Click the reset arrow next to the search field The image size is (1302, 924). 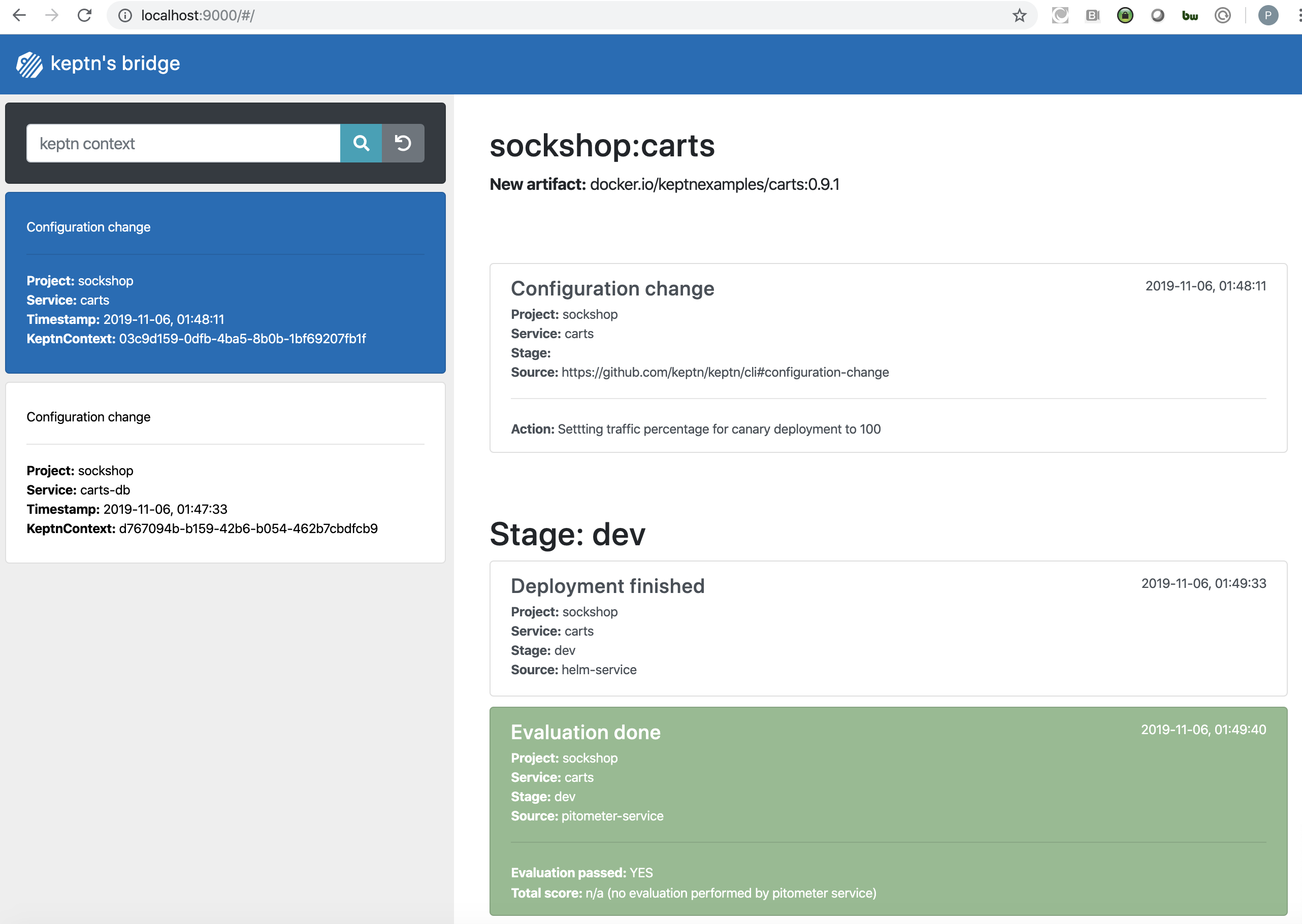tap(403, 143)
